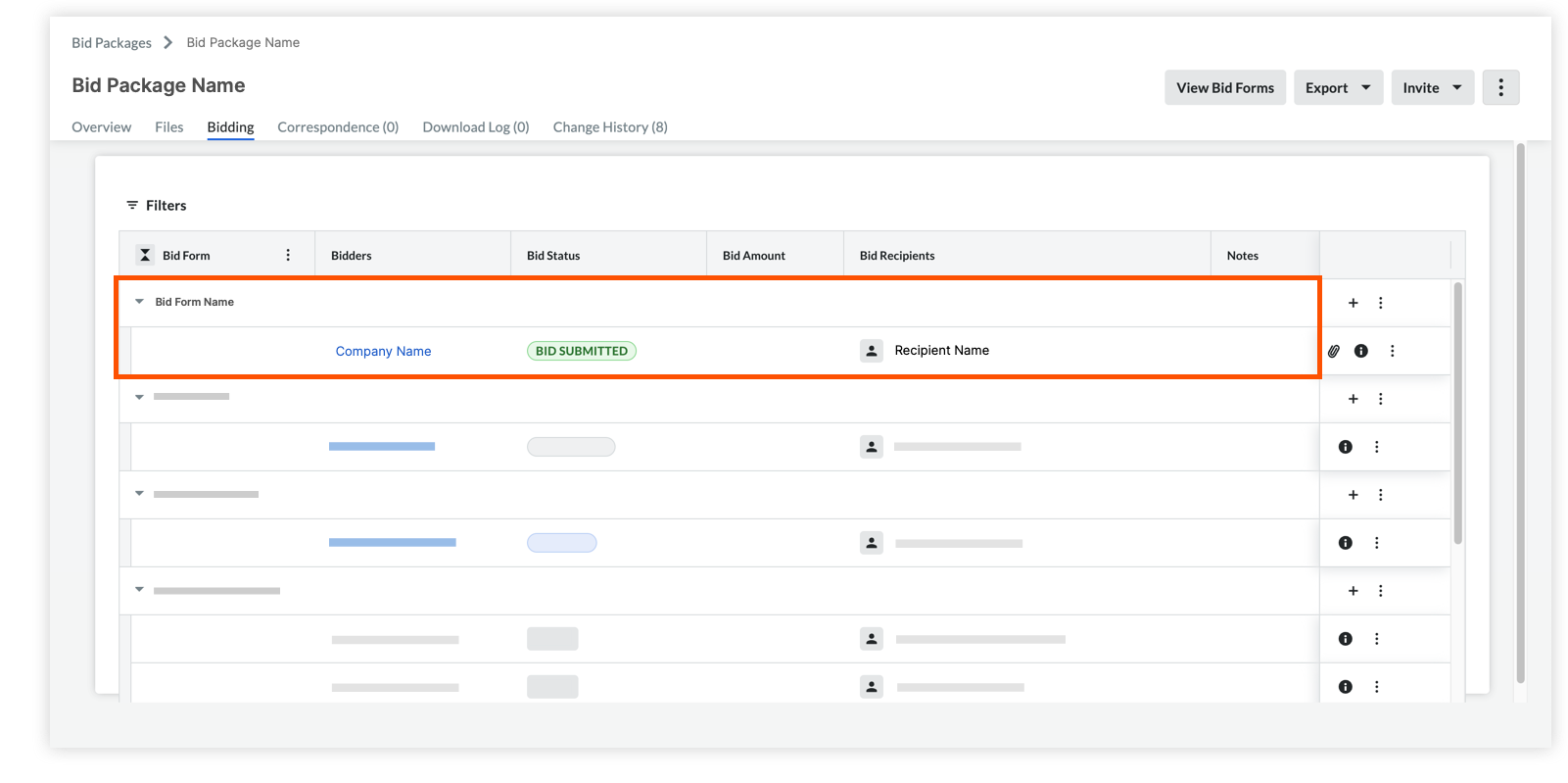Open the Company Name link
The image size is (1568, 783).
click(x=383, y=351)
